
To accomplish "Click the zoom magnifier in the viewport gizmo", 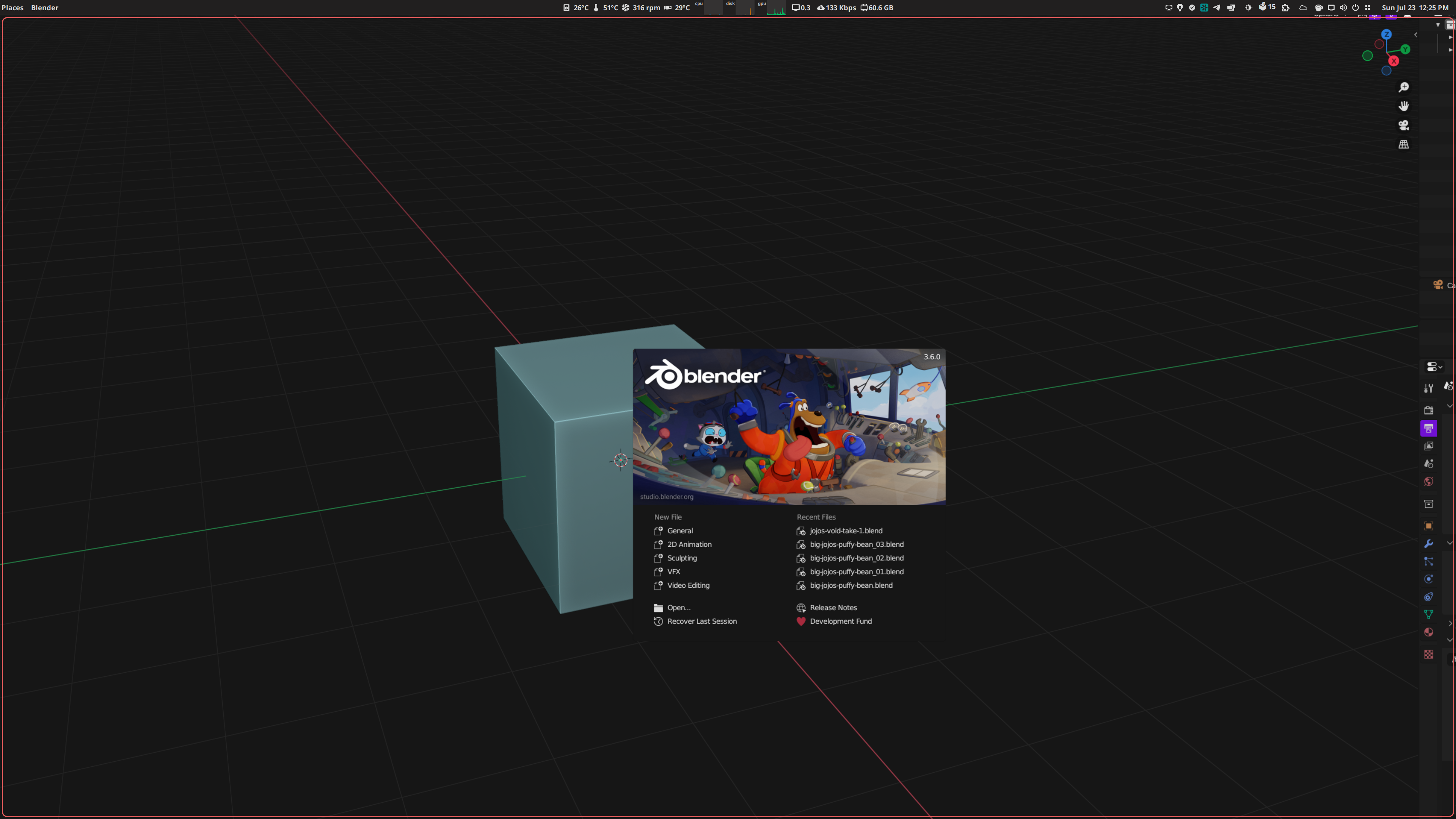I will 1404,87.
